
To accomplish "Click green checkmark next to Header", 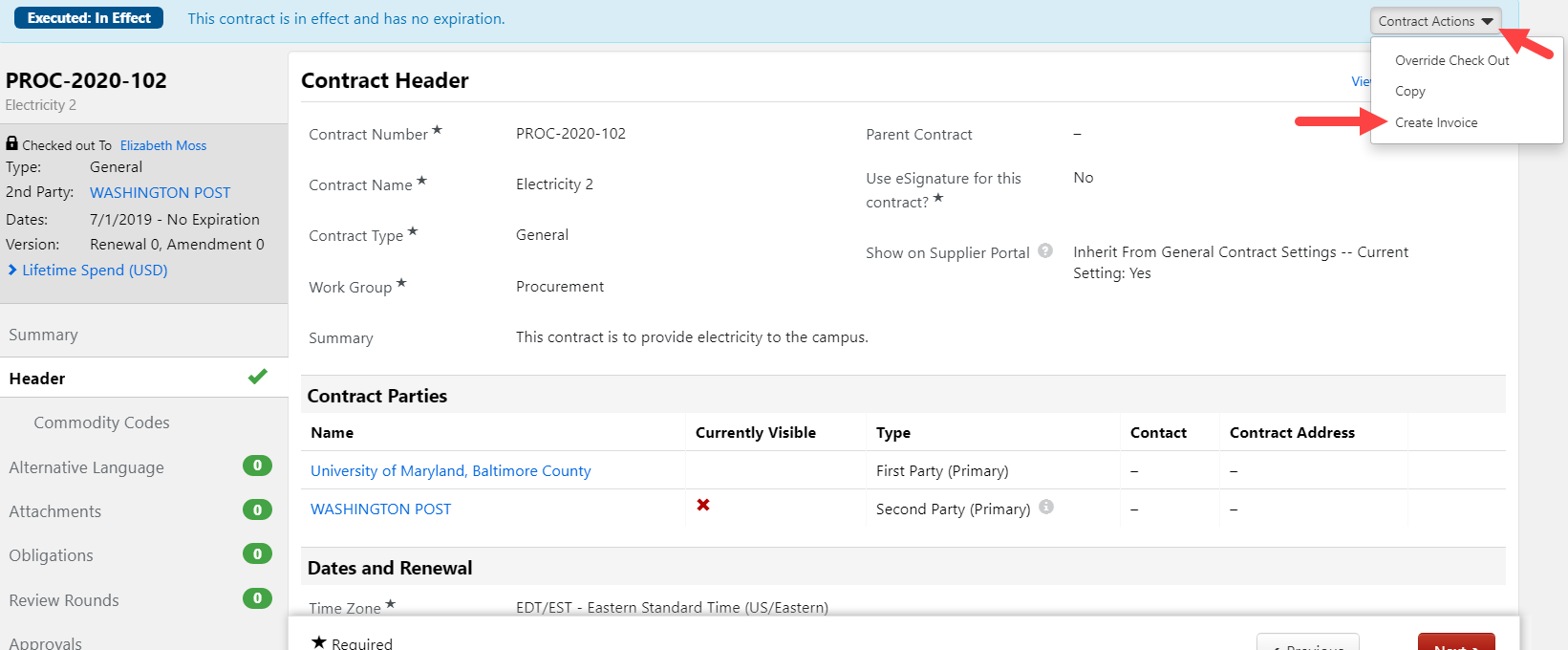I will (x=257, y=377).
